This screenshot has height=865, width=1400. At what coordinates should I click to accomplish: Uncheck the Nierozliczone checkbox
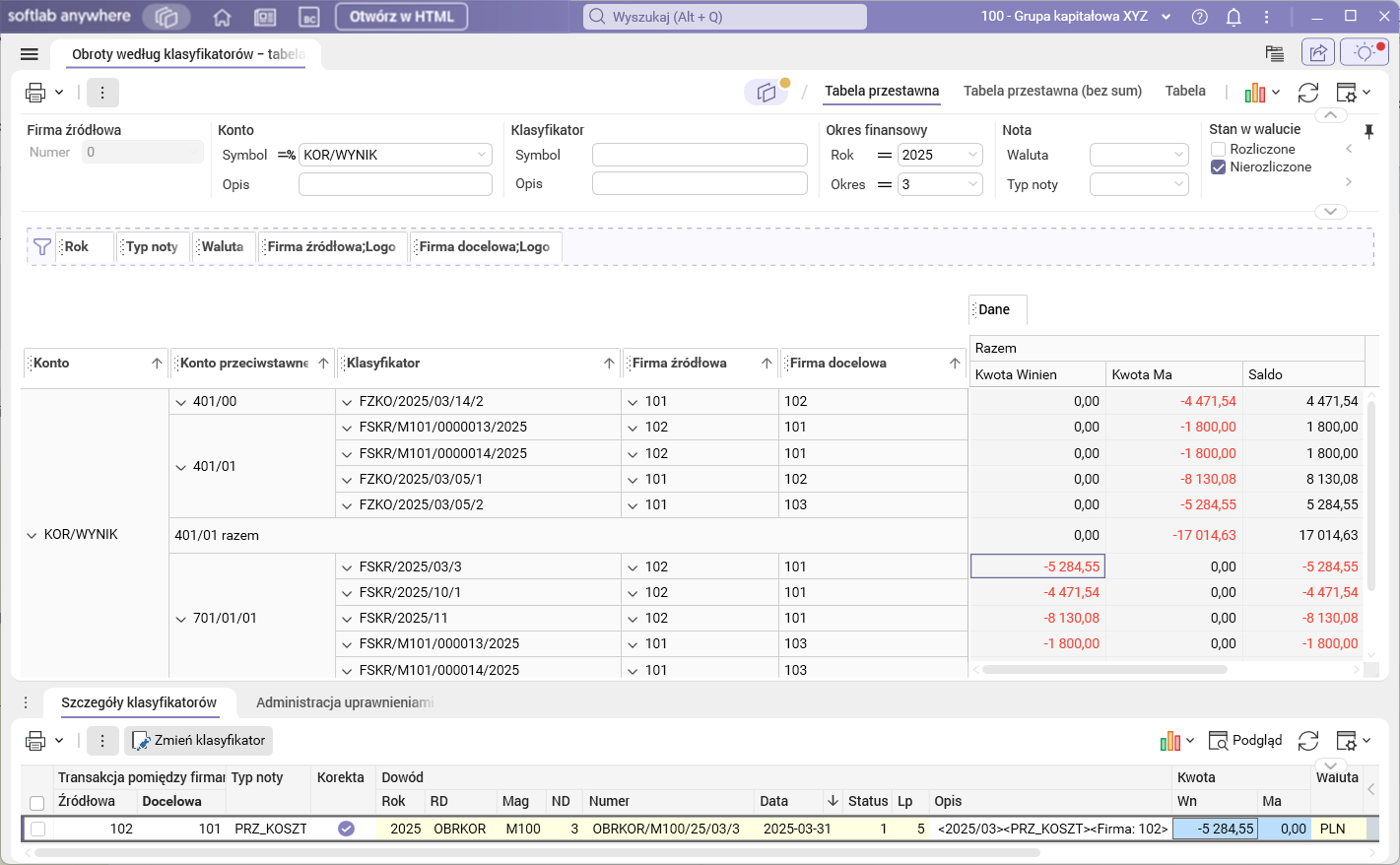1219,167
